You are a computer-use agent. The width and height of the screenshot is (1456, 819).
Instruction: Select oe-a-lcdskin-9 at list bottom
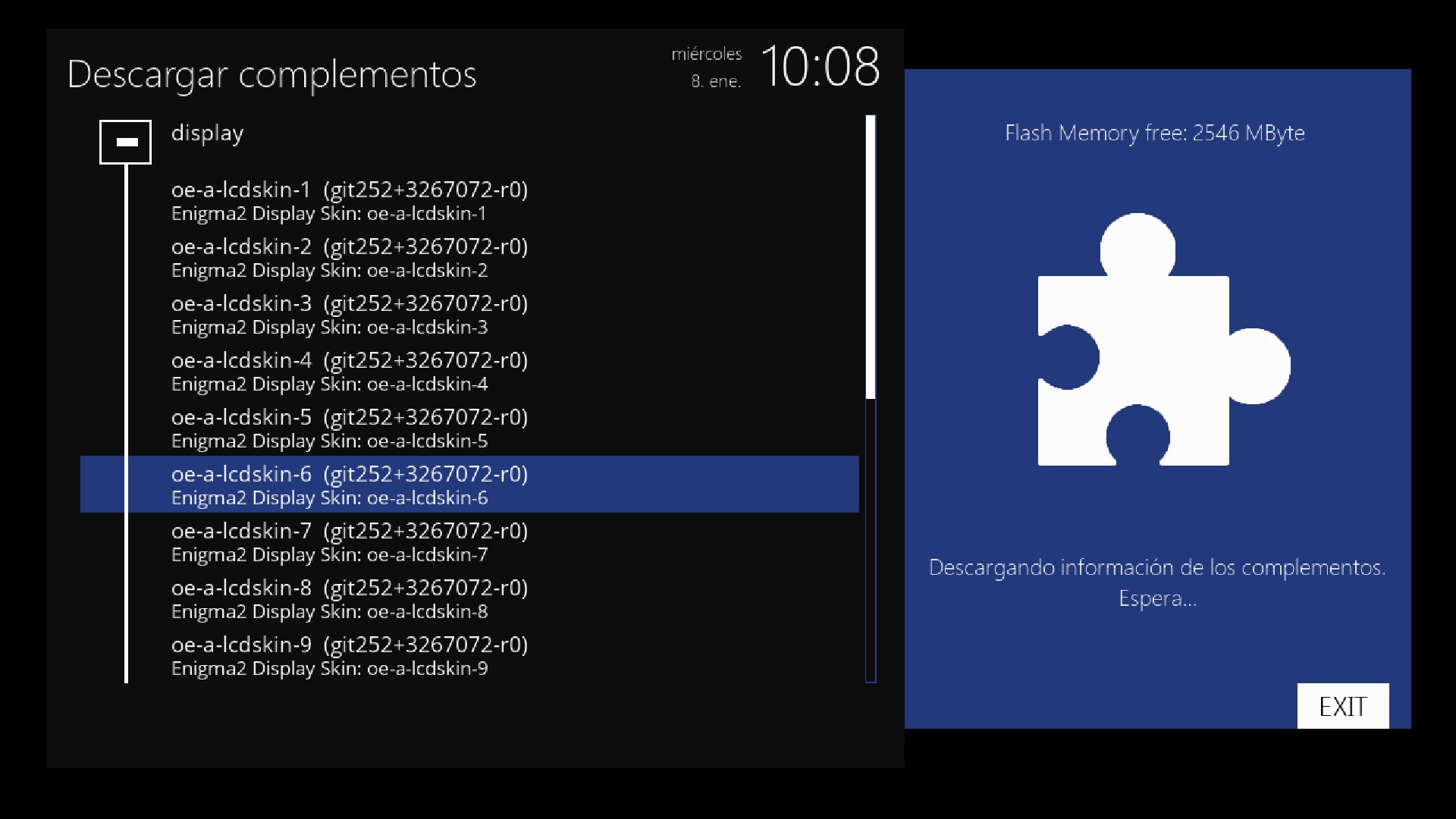point(349,655)
